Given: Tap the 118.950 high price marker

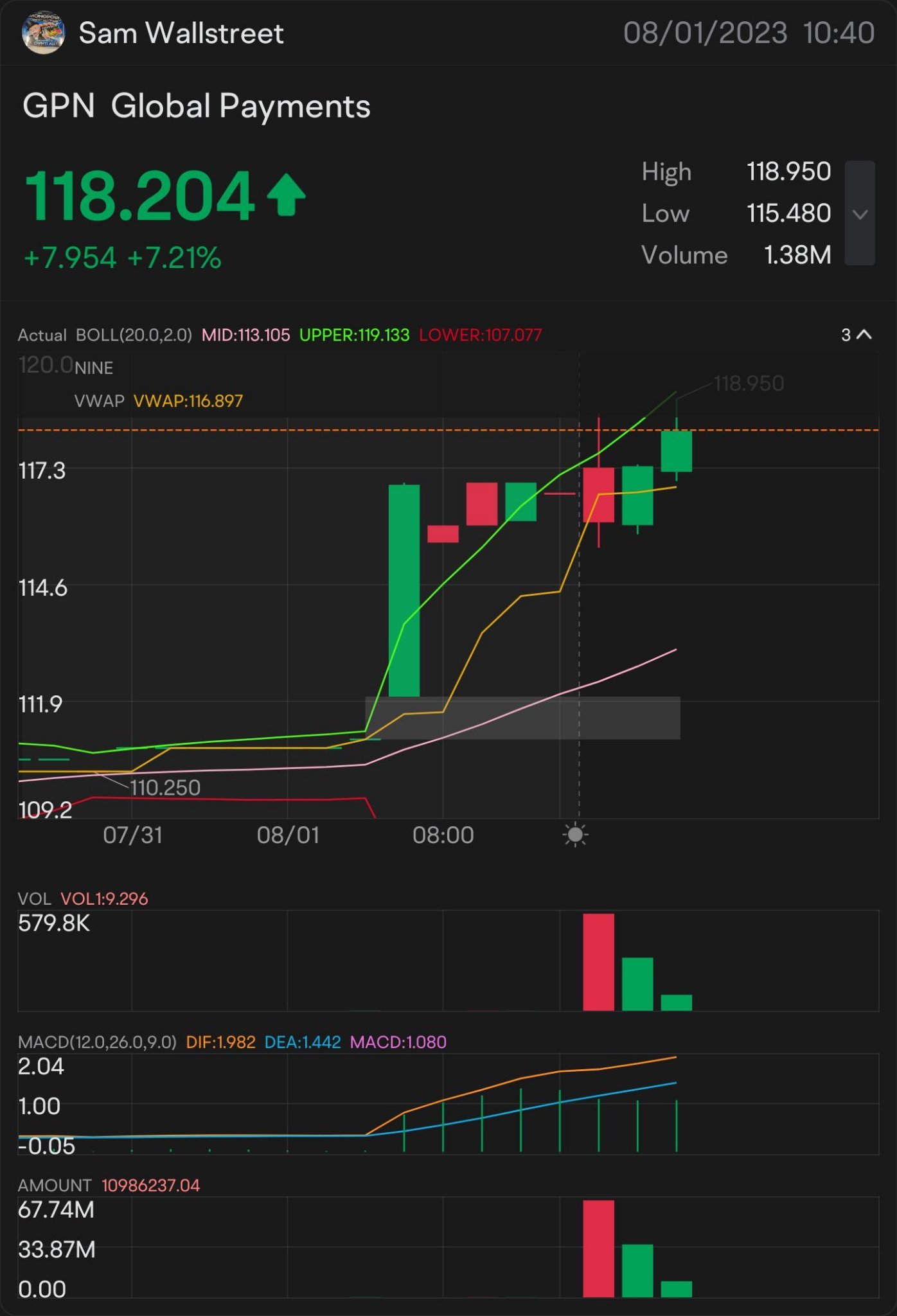Looking at the screenshot, I should pyautogui.click(x=749, y=384).
